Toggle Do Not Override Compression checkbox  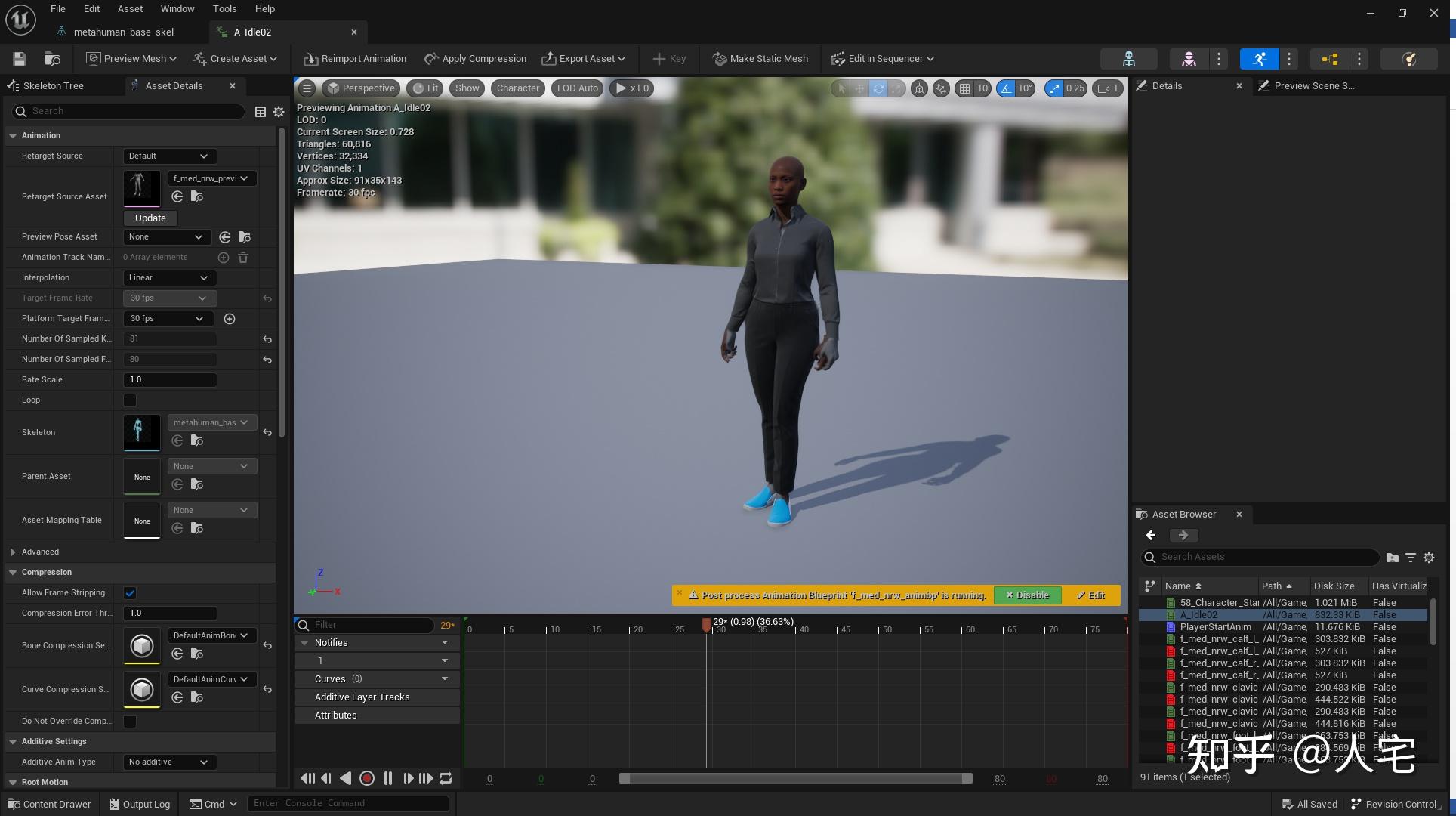point(130,722)
